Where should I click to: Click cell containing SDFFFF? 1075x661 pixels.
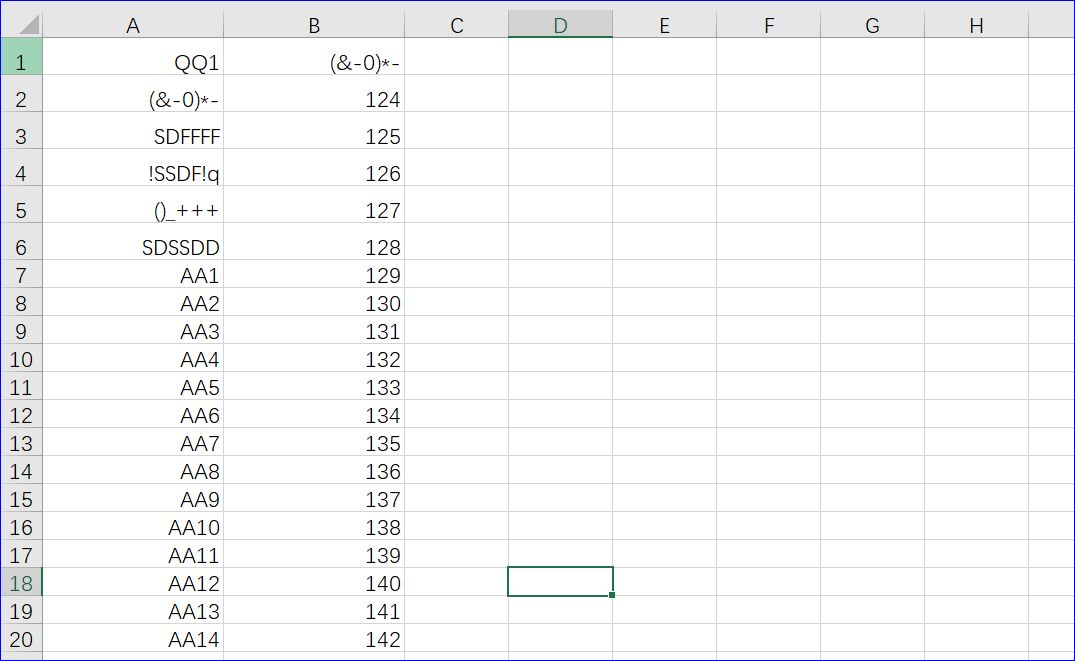tap(133, 130)
